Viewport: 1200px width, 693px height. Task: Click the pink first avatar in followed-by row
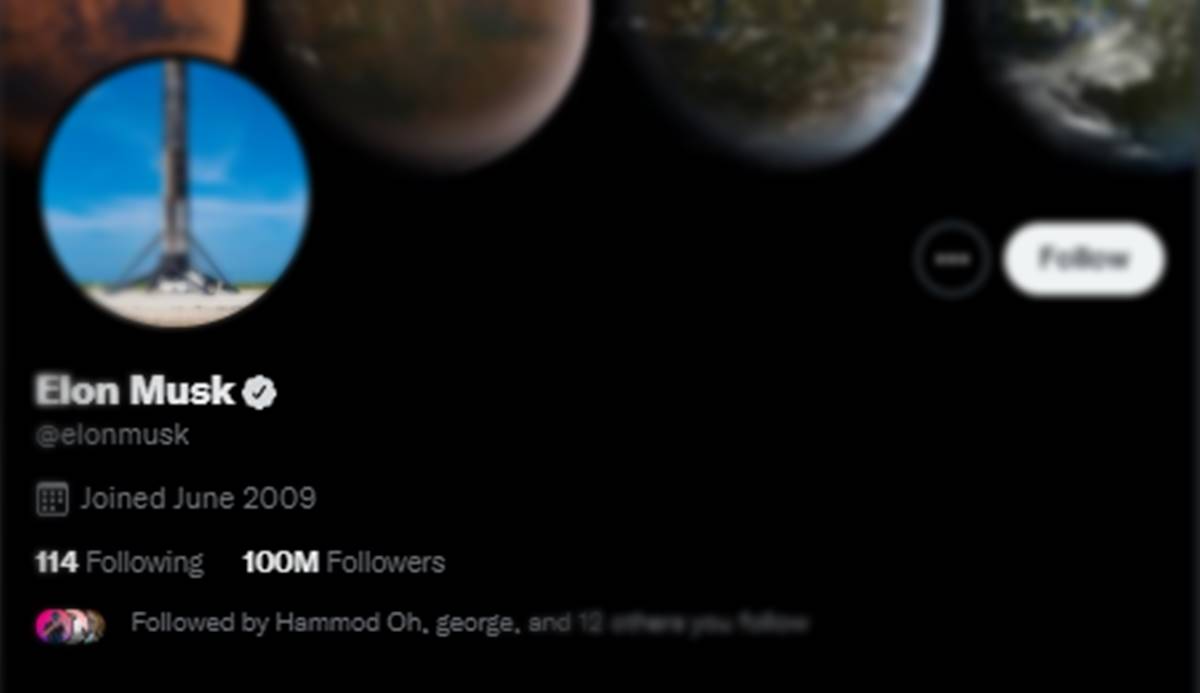tap(50, 626)
